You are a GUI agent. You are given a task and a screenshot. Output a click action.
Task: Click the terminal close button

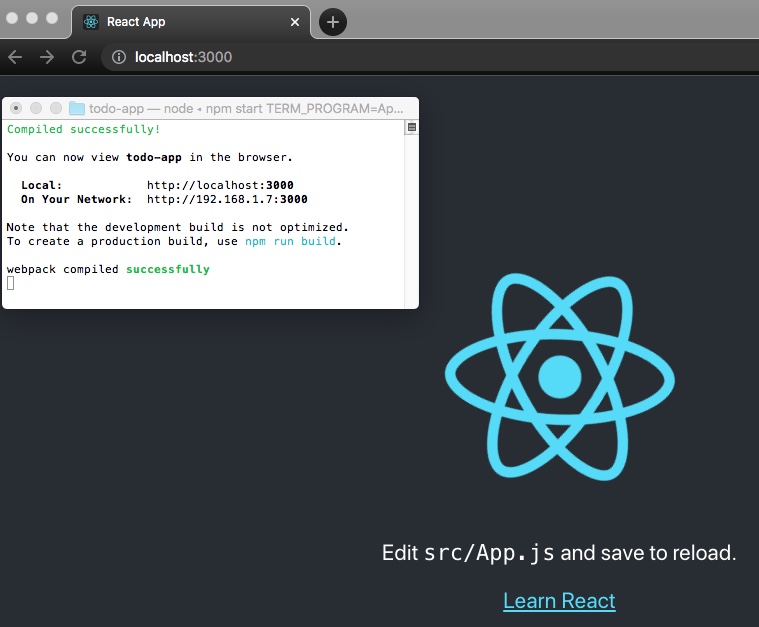point(16,108)
